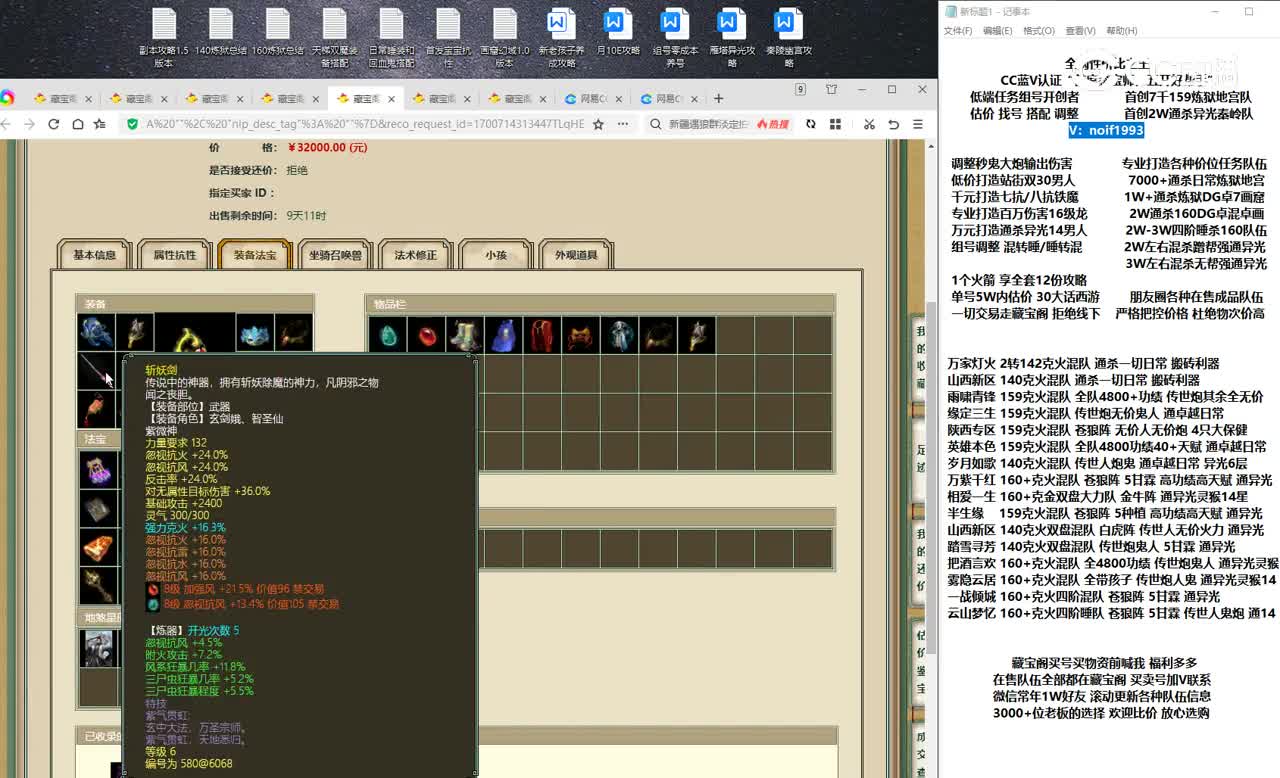Viewport: 1280px width, 778px height.
Task: Open the 新老孩子养成攻略 document
Action: coord(562,38)
